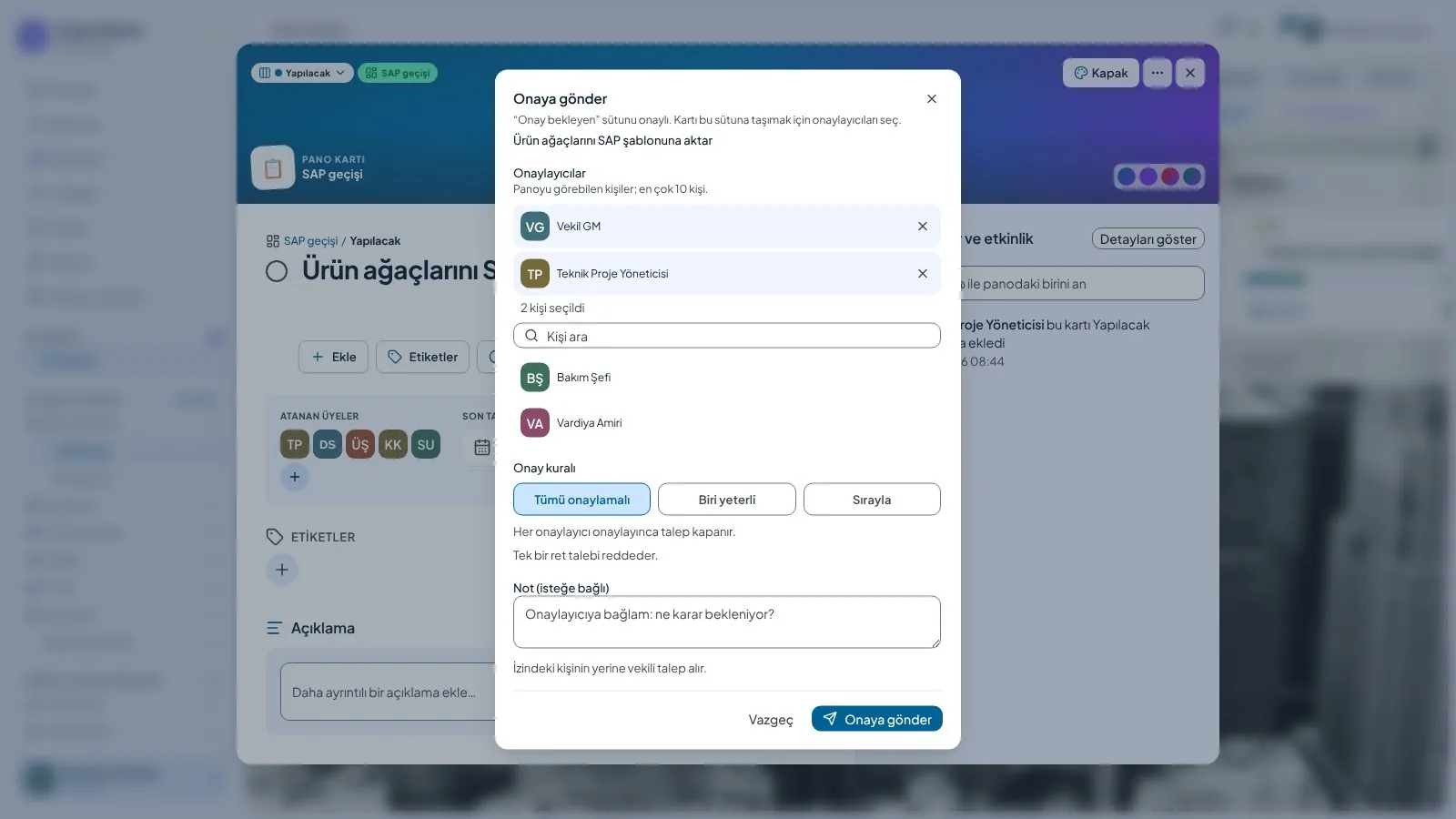Mark the card complete via circle
1456x819 pixels.
277,271
